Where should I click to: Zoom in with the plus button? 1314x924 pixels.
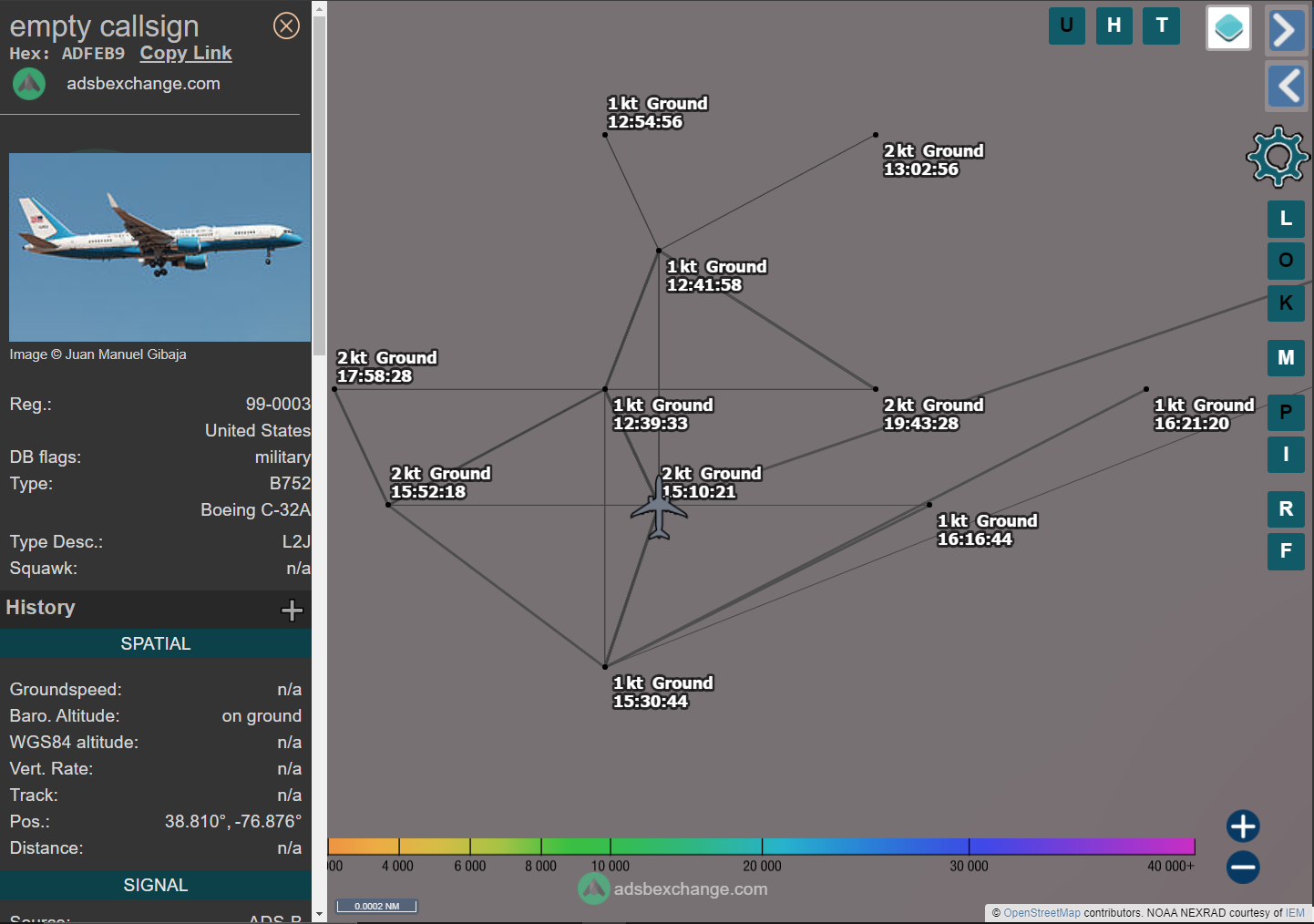(1243, 826)
